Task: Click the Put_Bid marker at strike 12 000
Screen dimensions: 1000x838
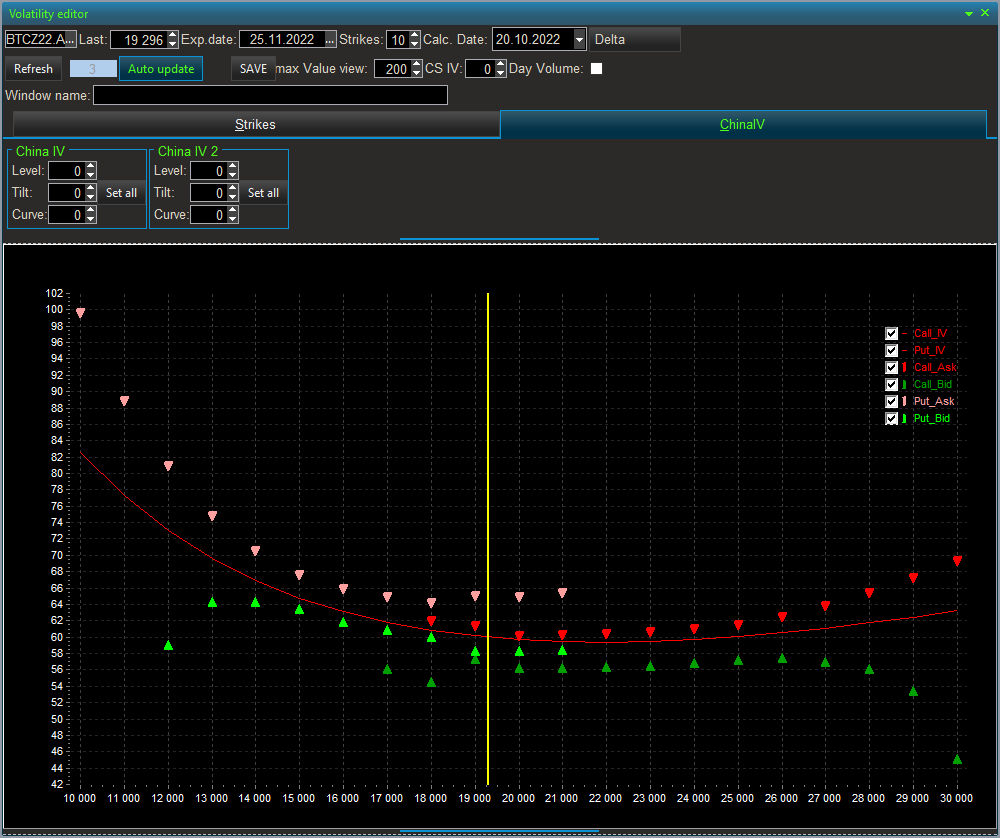Action: 168,645
